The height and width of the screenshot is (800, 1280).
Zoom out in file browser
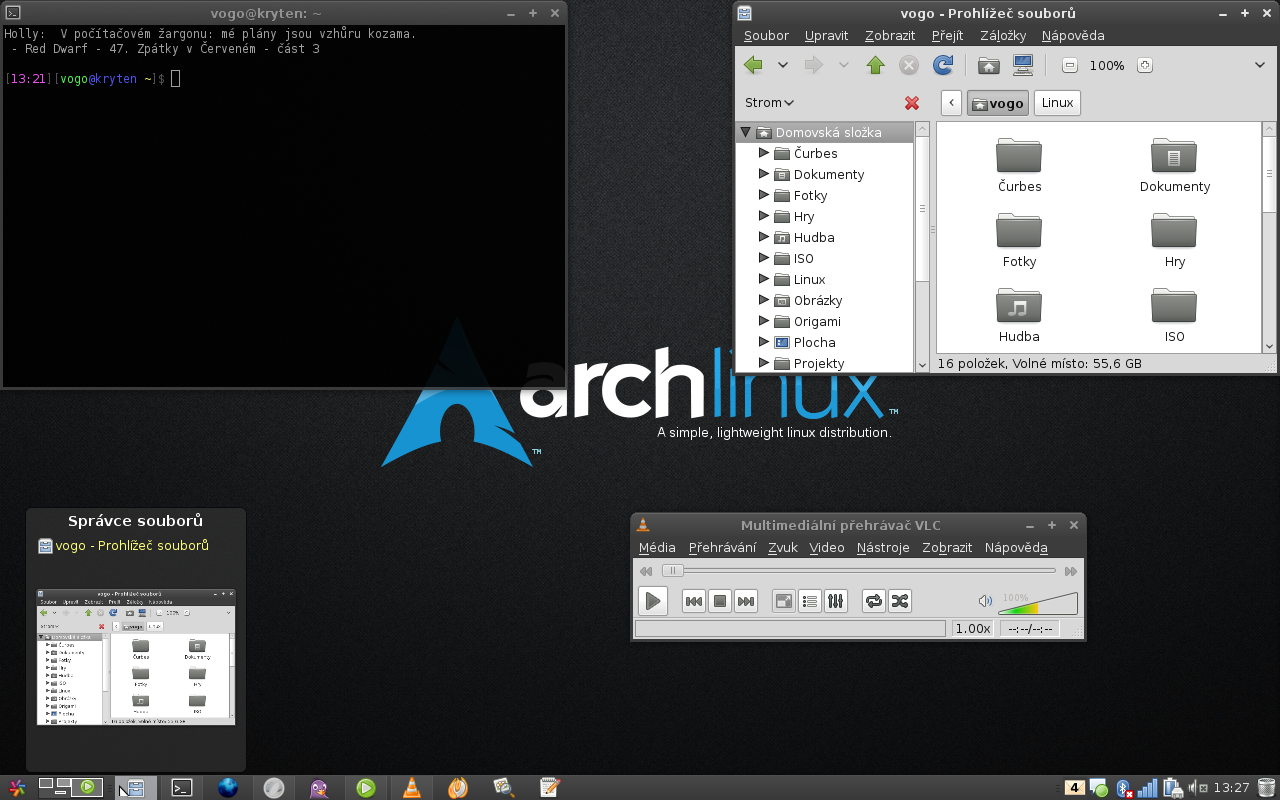pyautogui.click(x=1069, y=65)
